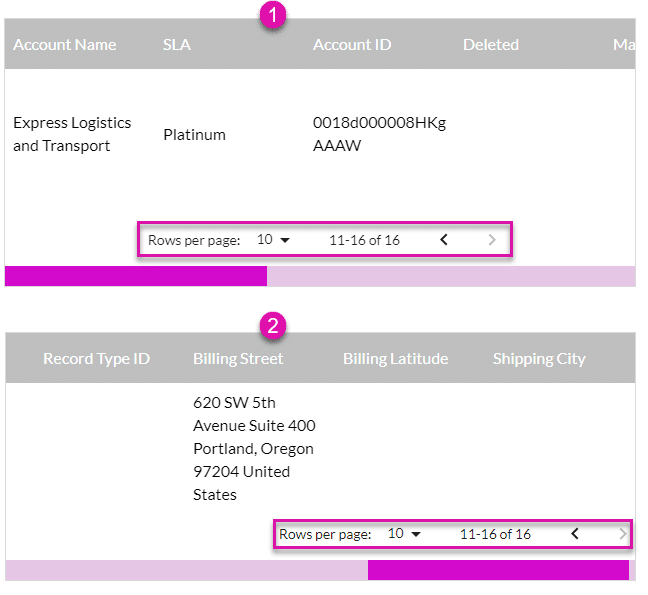Go to previous page in second table
Screen dimensions: 648x595
tap(575, 534)
